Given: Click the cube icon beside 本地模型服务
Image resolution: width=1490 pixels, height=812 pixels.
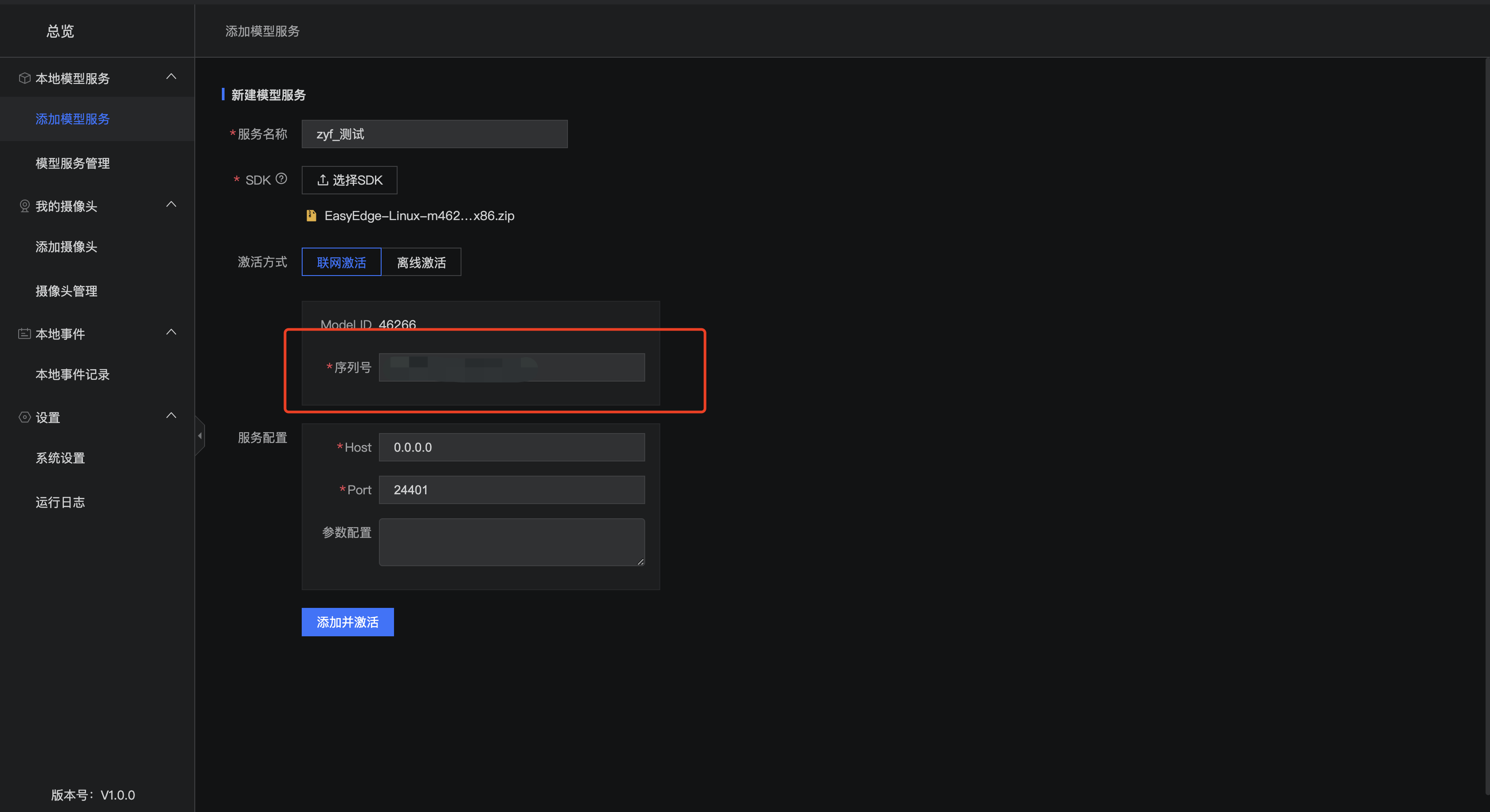Looking at the screenshot, I should 24,78.
